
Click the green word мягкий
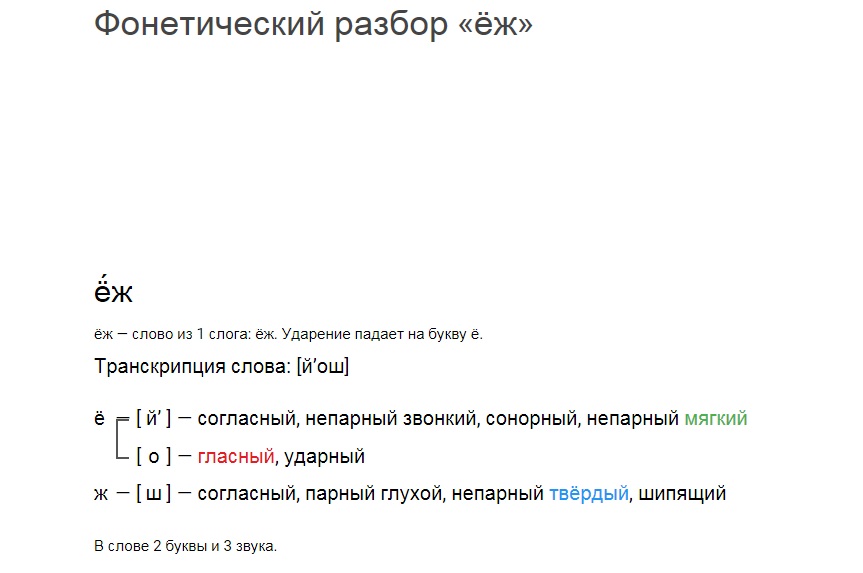715,419
